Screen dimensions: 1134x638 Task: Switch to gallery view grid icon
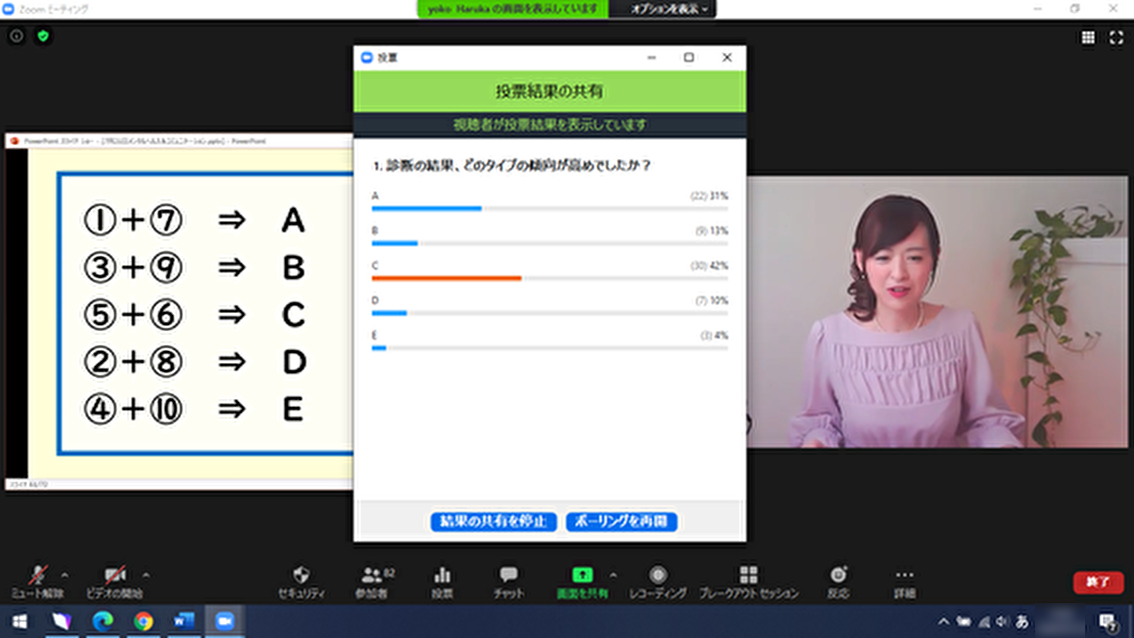1088,38
